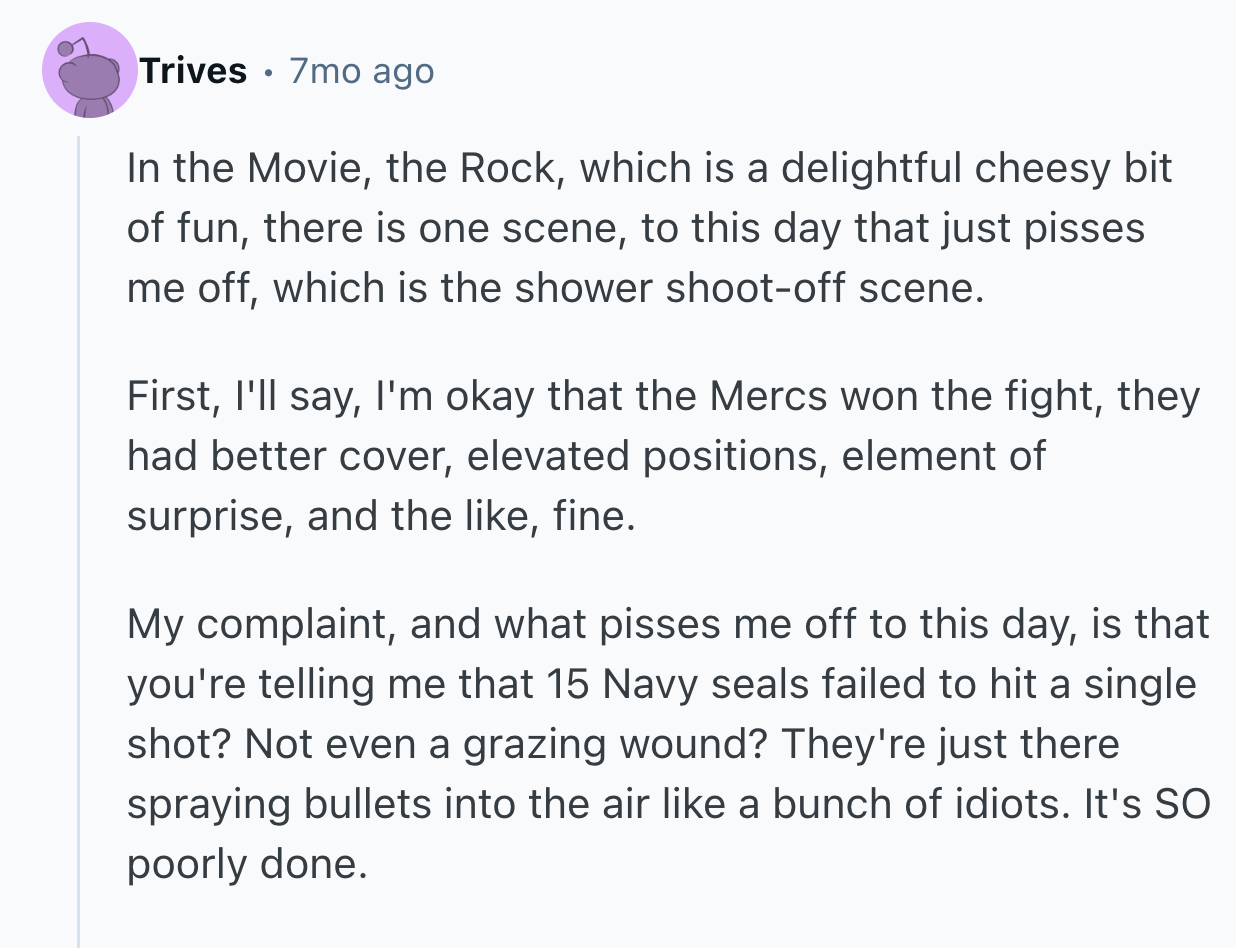Click the closing phrase "poorly done."
1236x948 pixels.
click(x=241, y=865)
